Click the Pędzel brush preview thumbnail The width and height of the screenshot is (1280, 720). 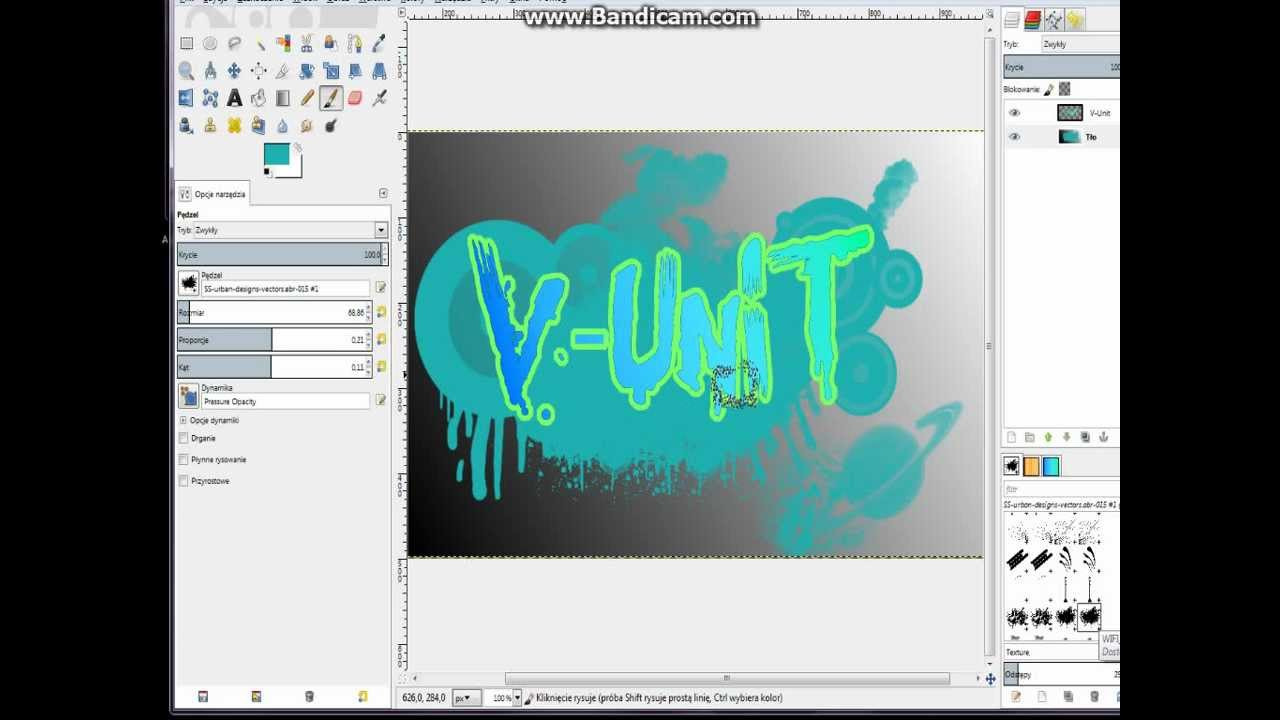pyautogui.click(x=188, y=283)
